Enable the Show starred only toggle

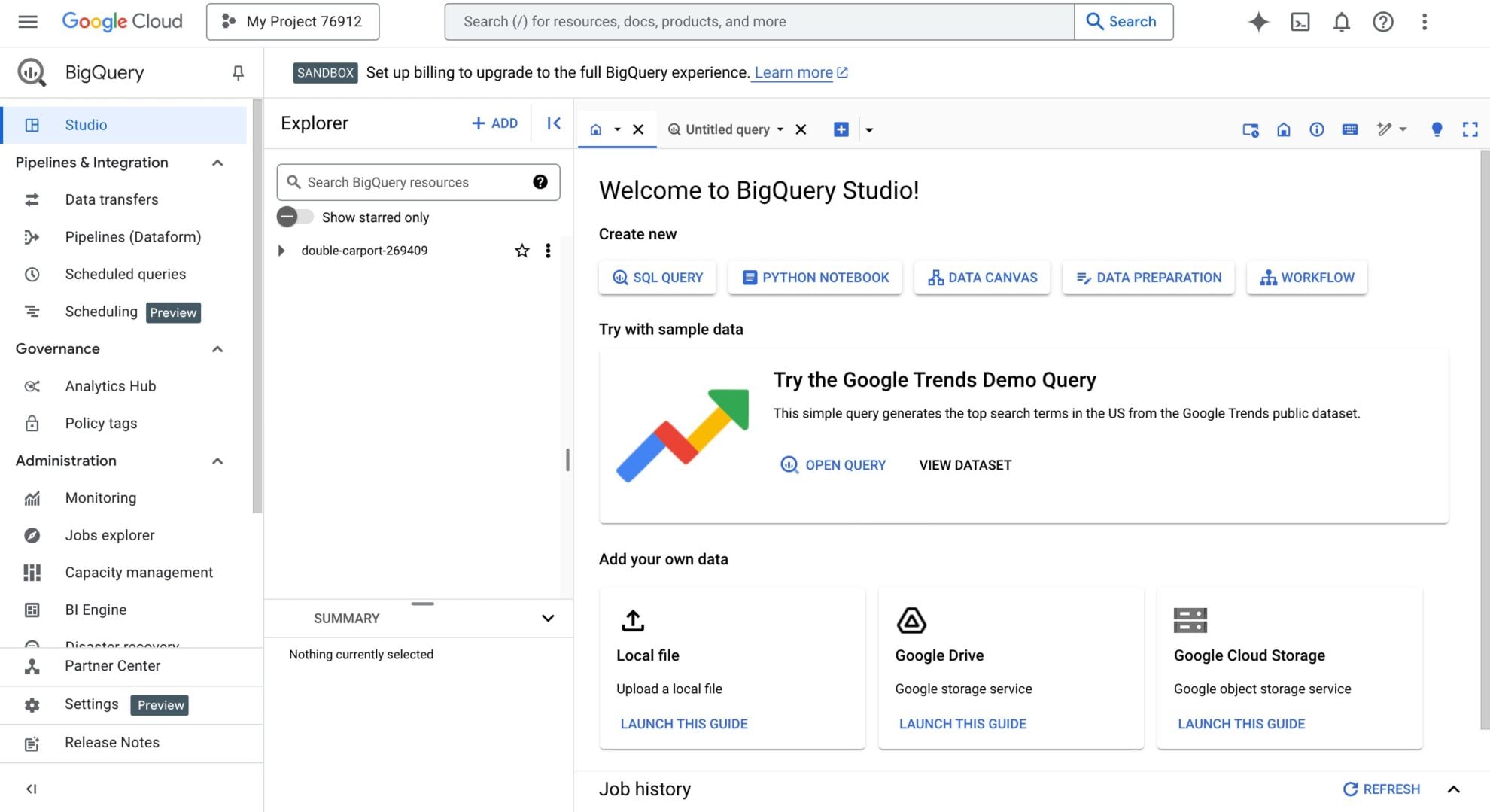coord(295,217)
